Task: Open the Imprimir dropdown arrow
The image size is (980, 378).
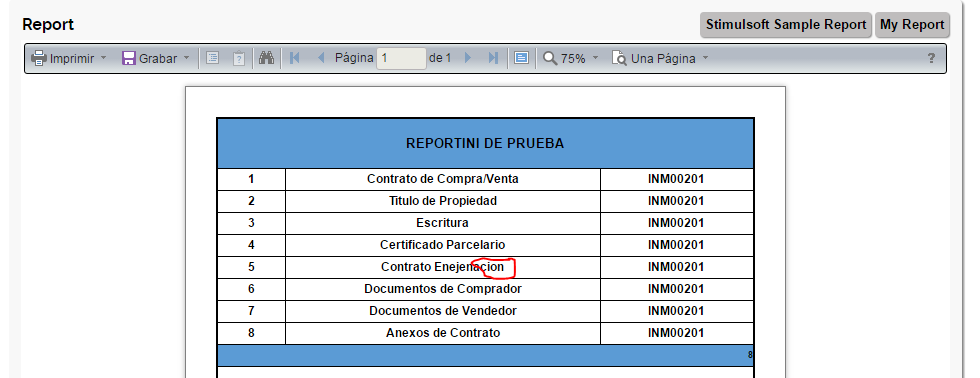Action: click(104, 58)
